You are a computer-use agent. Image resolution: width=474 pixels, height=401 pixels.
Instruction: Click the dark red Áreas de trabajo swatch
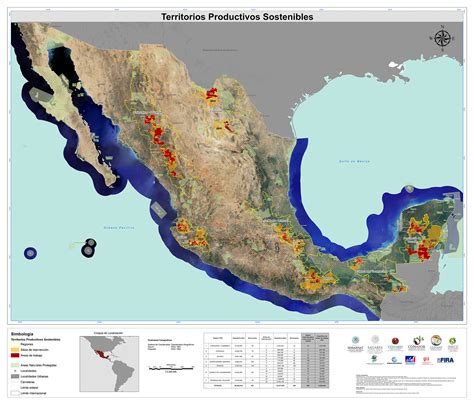(x=14, y=356)
